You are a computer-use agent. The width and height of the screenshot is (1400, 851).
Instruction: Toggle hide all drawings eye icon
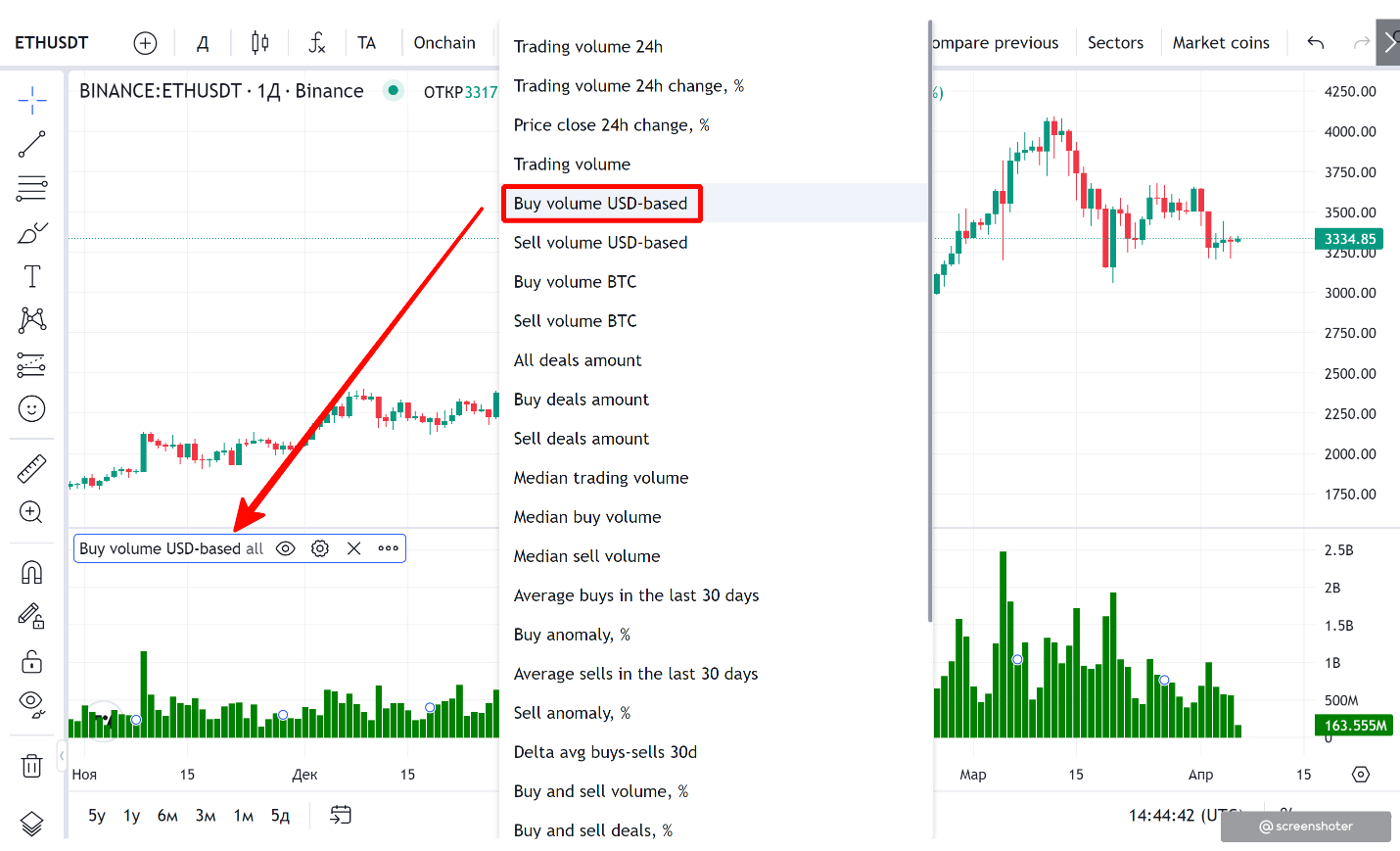(31, 703)
